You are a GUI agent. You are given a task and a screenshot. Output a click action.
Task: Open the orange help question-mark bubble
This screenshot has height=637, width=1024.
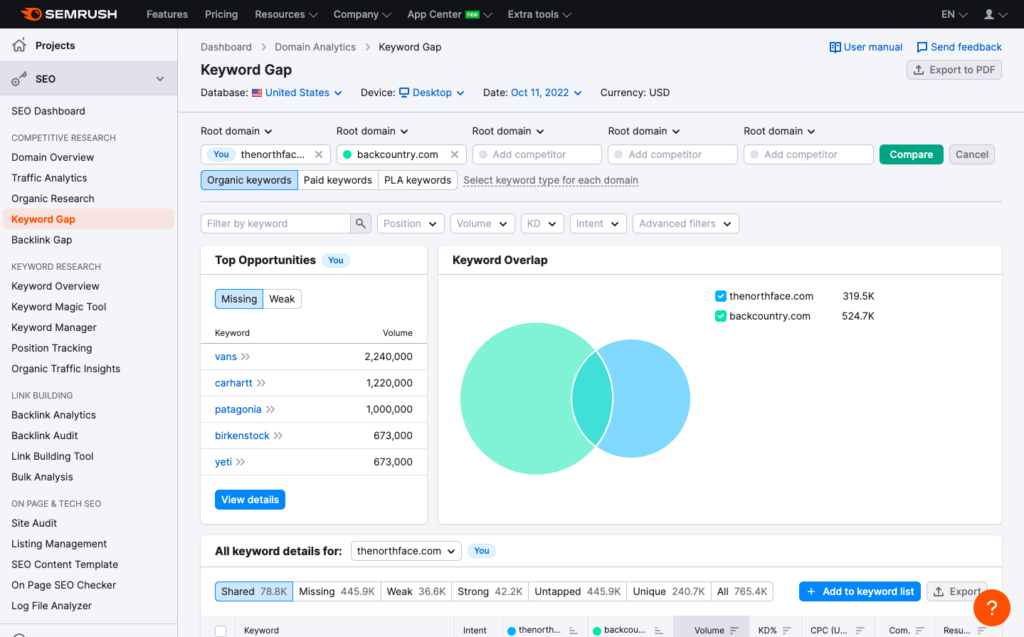pos(991,607)
